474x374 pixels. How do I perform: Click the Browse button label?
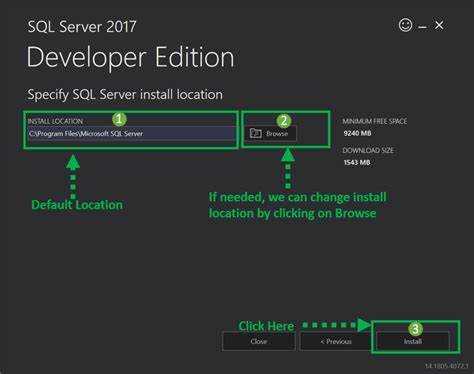pos(277,134)
